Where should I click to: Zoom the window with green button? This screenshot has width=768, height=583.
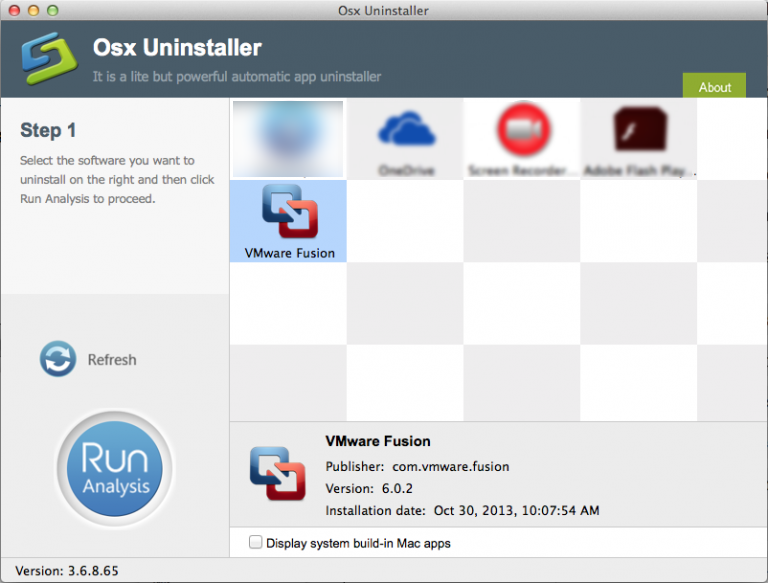pos(52,10)
